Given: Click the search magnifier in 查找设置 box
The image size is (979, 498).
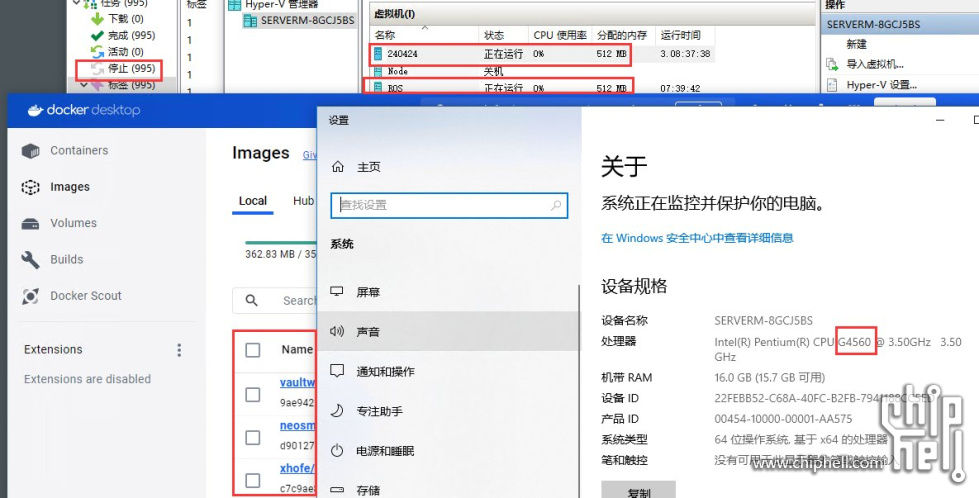Looking at the screenshot, I should tap(556, 205).
